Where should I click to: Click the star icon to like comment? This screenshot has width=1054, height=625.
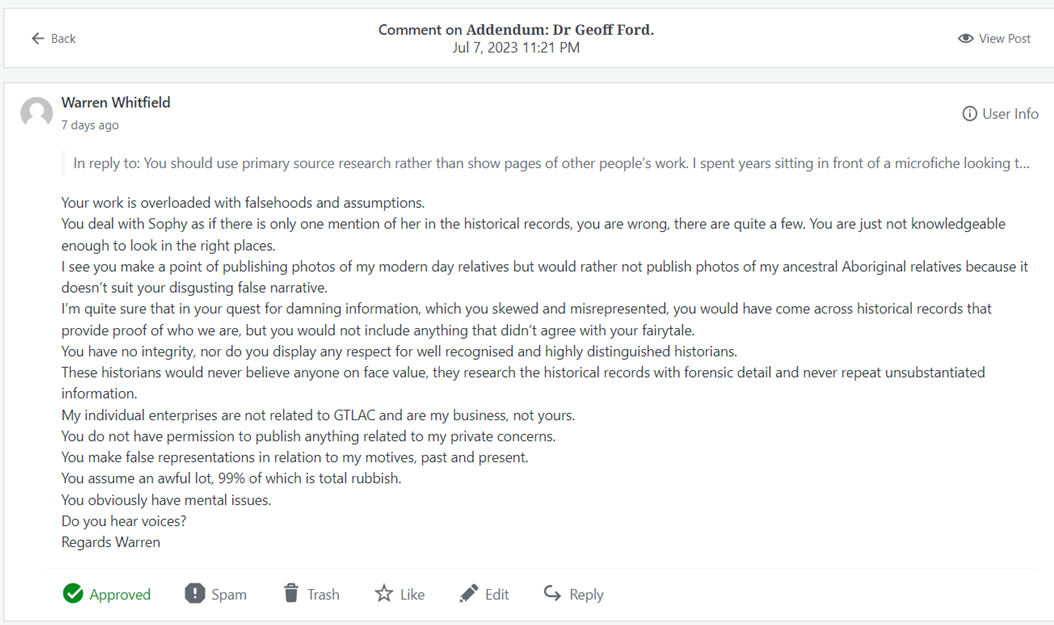384,594
